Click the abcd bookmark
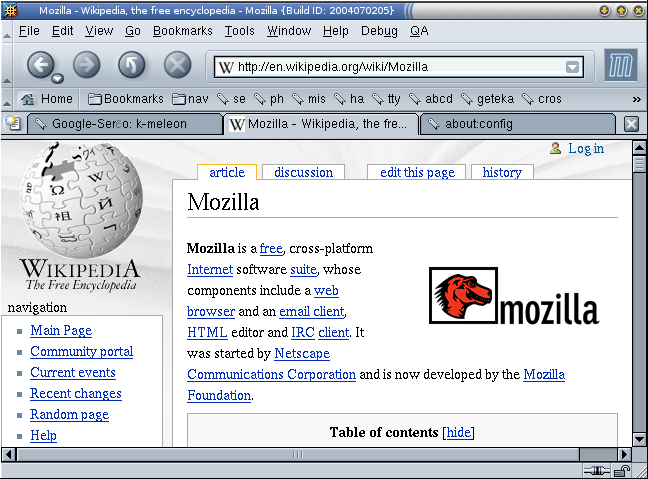Screen dimensions: 648x479 click(431, 99)
